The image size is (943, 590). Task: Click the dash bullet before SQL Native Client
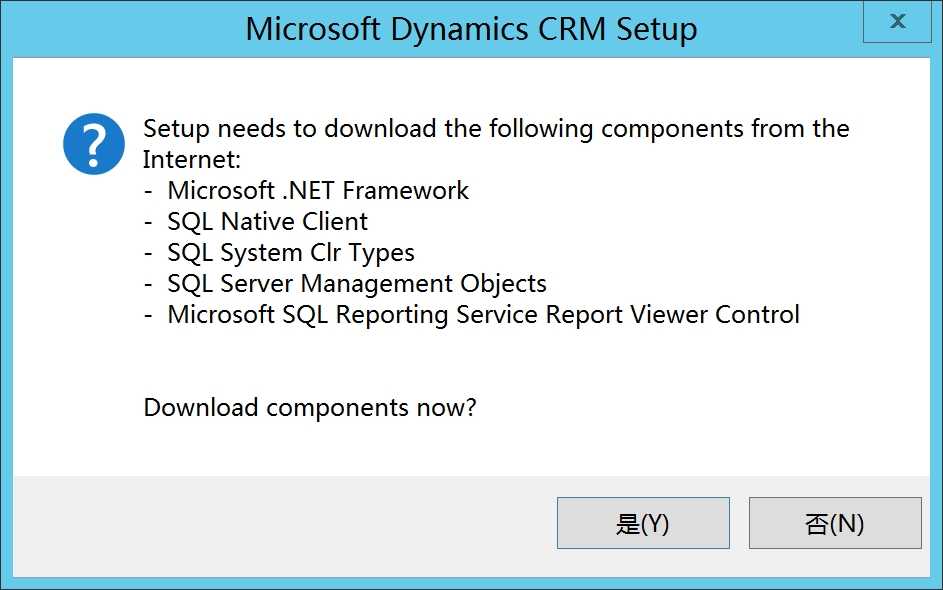(x=149, y=223)
